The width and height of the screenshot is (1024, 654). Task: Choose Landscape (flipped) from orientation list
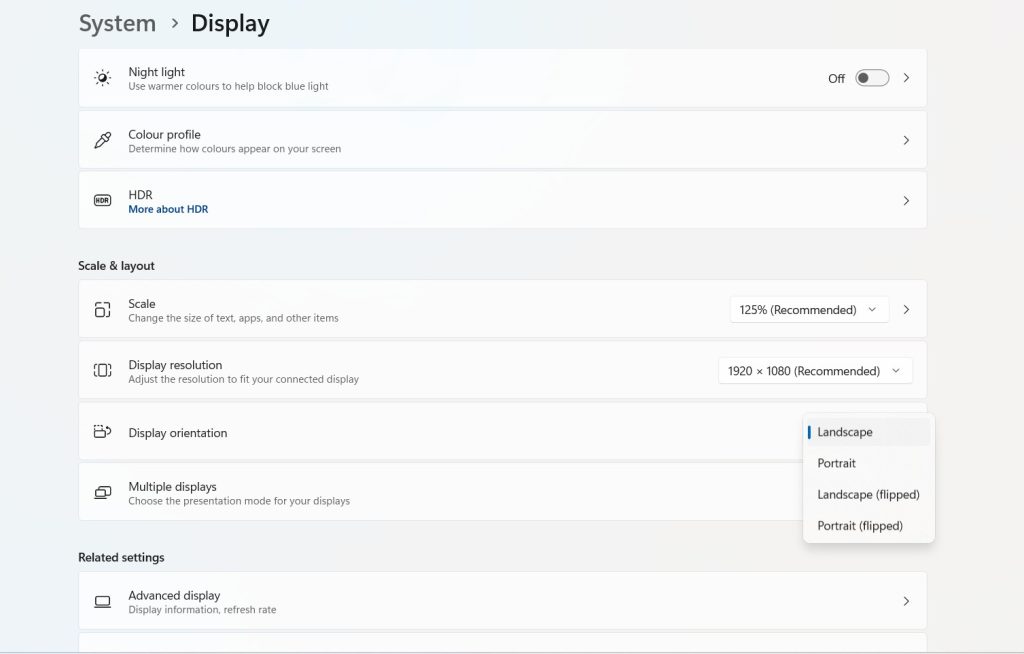pyautogui.click(x=868, y=494)
